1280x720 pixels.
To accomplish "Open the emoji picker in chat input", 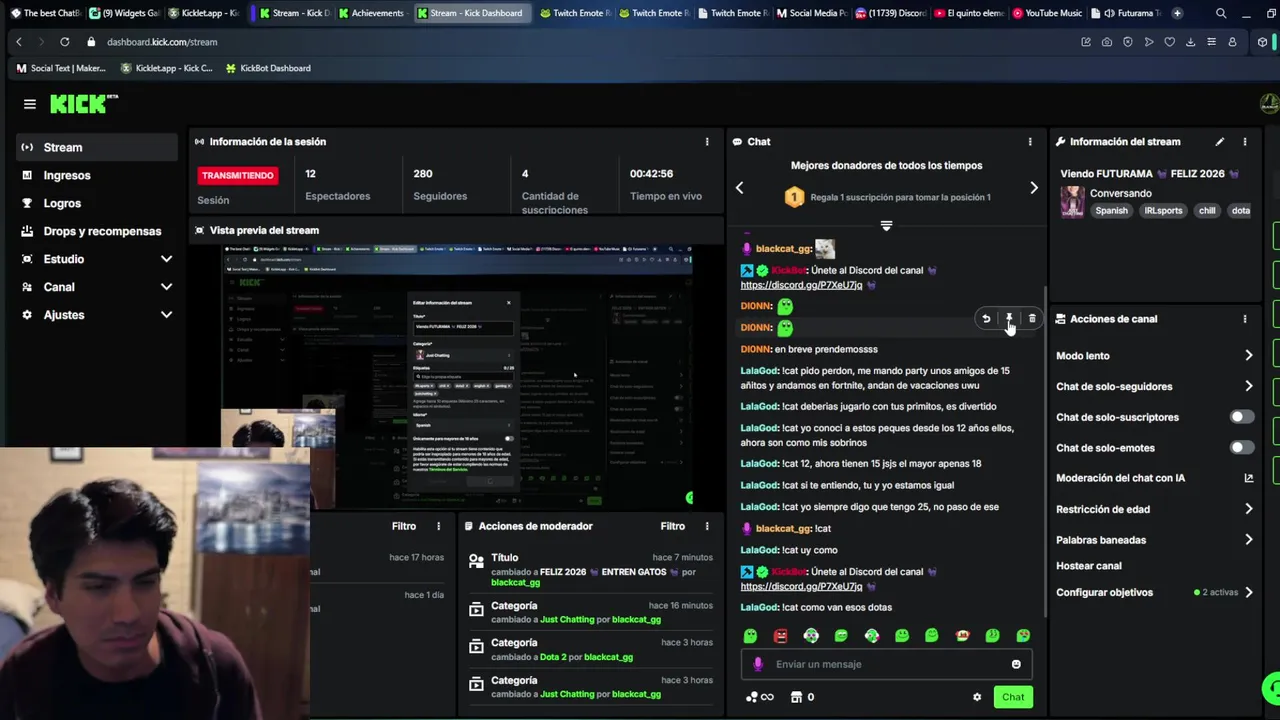I will pyautogui.click(x=1016, y=664).
